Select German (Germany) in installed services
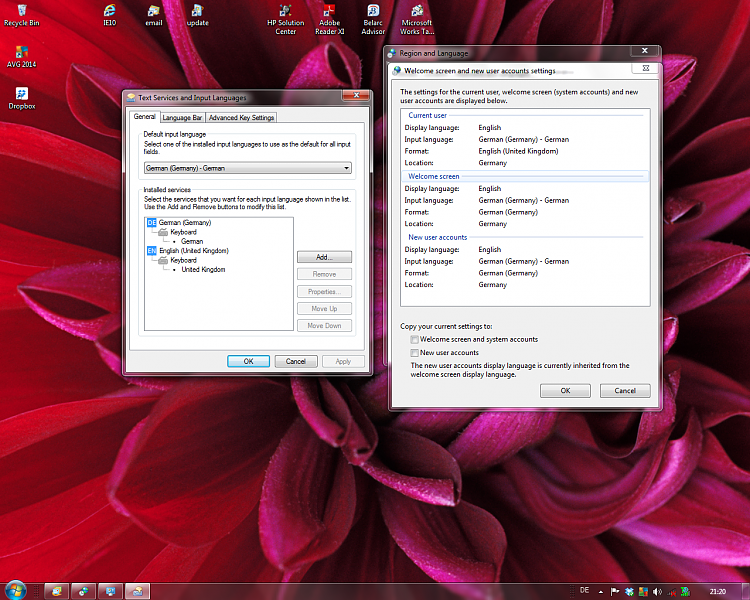This screenshot has height=600, width=750. click(x=185, y=222)
